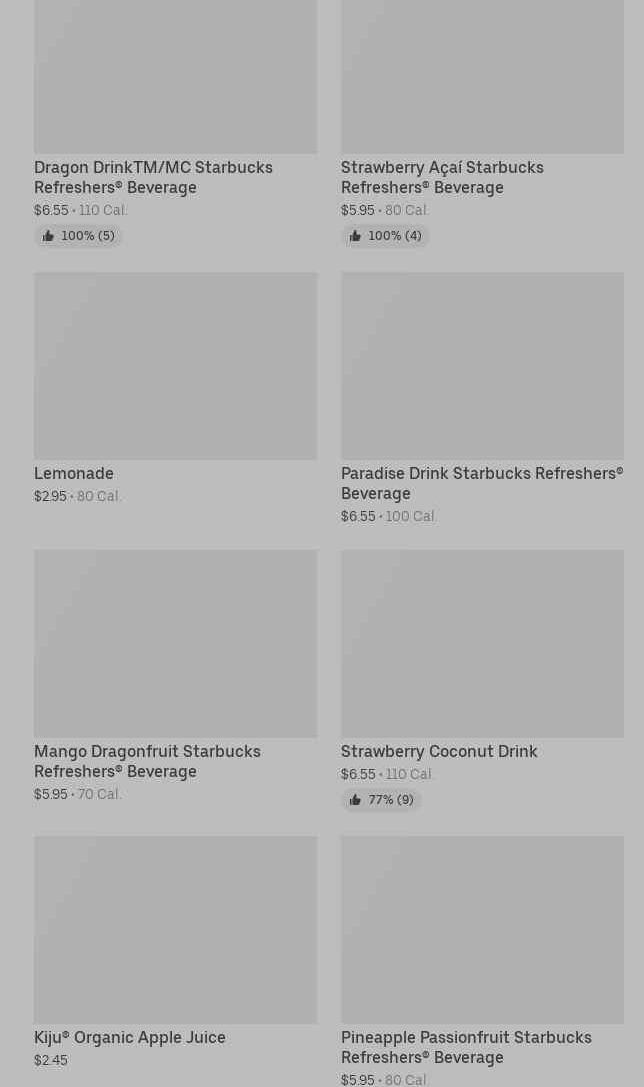This screenshot has height=1087, width=644.
Task: Open the Lemonade product image
Action: pyautogui.click(x=175, y=366)
